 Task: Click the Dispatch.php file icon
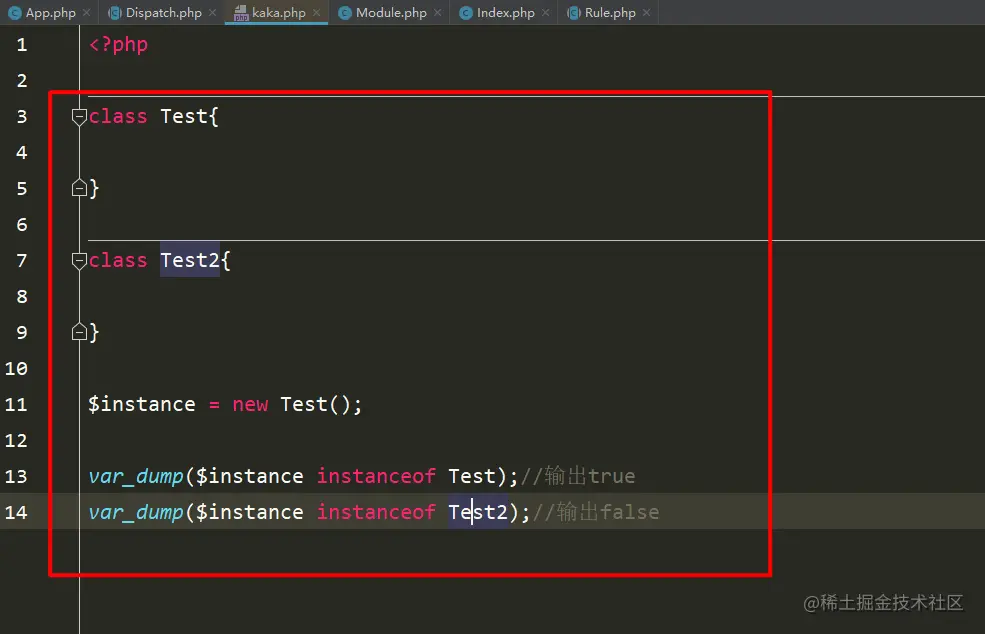tap(115, 13)
